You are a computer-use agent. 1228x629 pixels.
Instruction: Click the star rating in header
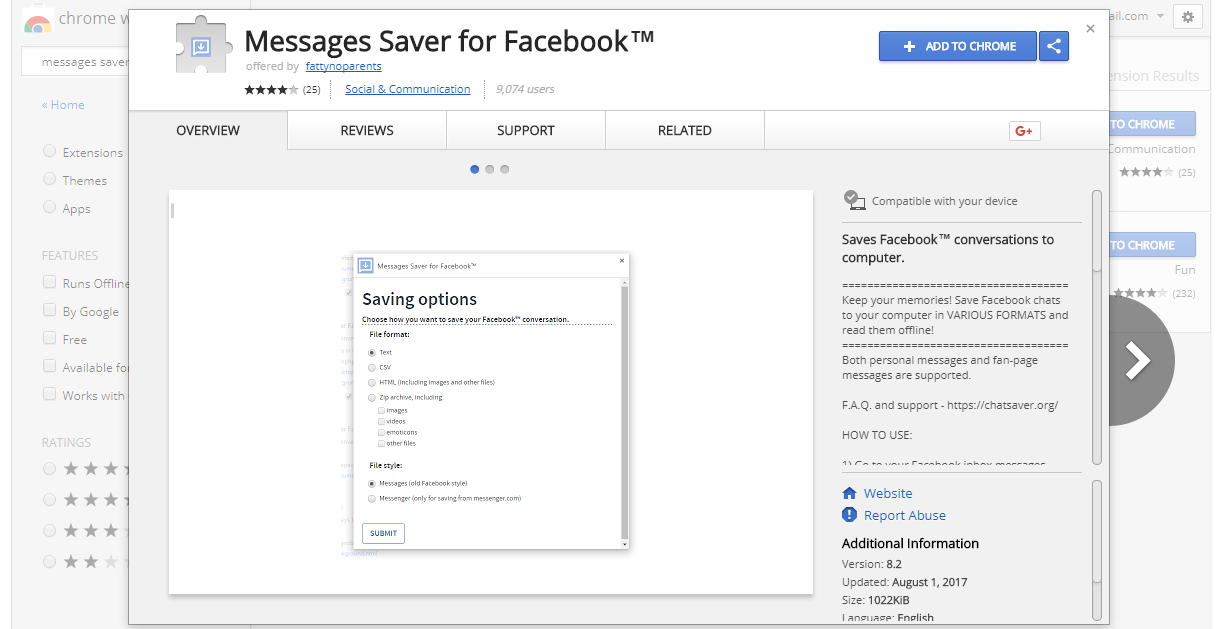[271, 89]
